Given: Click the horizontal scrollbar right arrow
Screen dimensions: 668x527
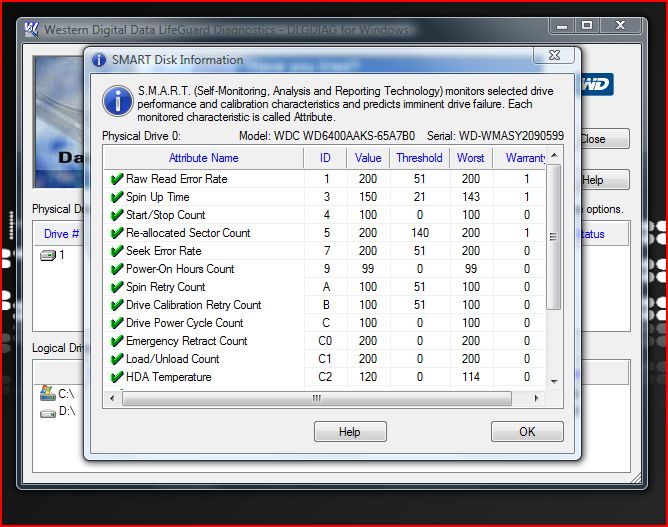Looking at the screenshot, I should tap(536, 398).
